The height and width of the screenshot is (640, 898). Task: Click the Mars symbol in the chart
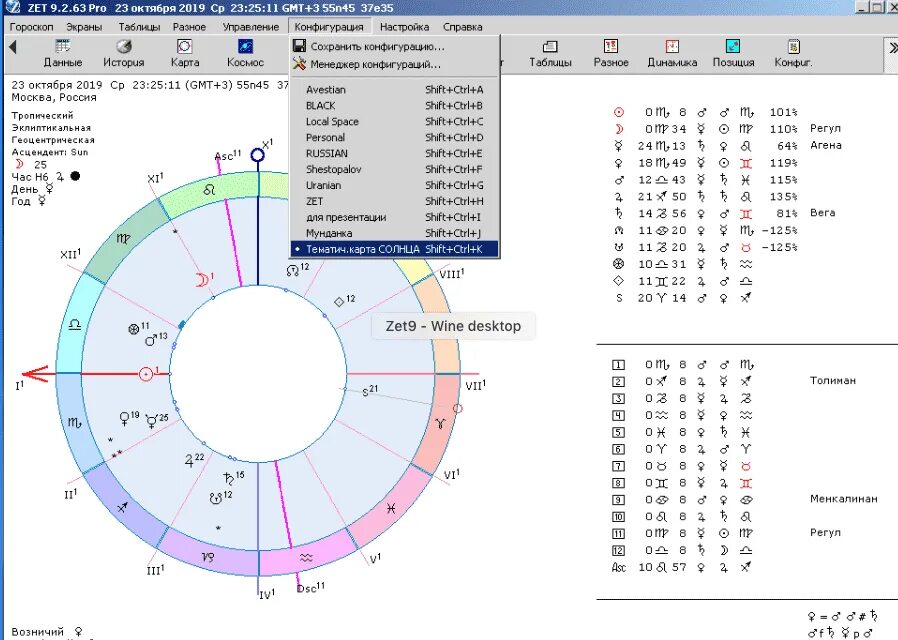[x=151, y=341]
